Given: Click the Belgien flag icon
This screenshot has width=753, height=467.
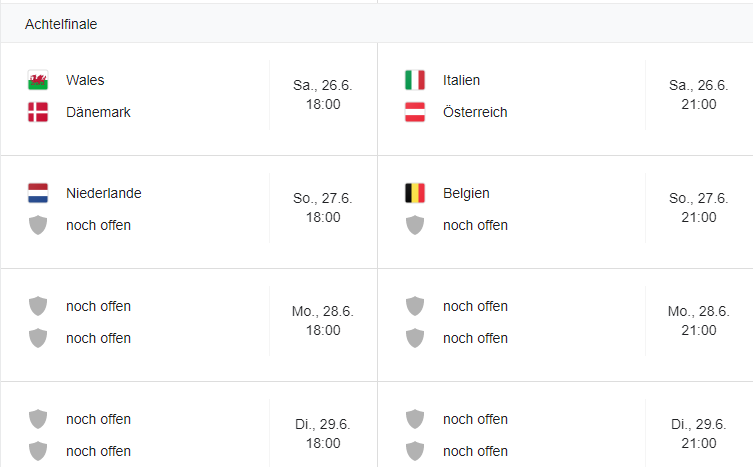Looking at the screenshot, I should pos(415,193).
